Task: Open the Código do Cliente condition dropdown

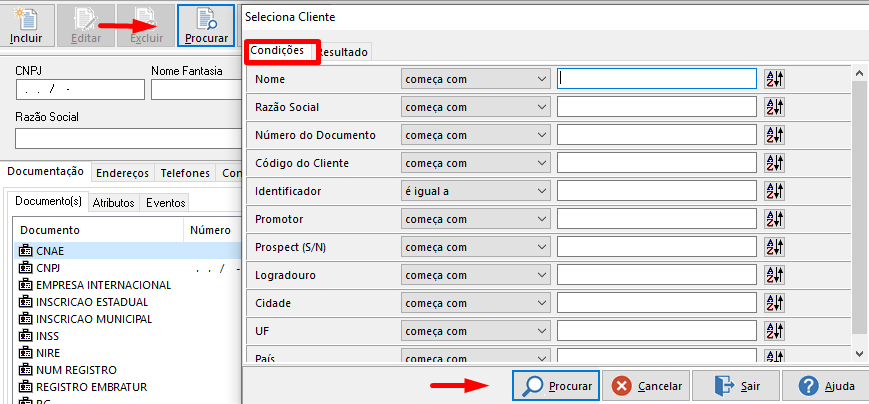Action: click(476, 163)
